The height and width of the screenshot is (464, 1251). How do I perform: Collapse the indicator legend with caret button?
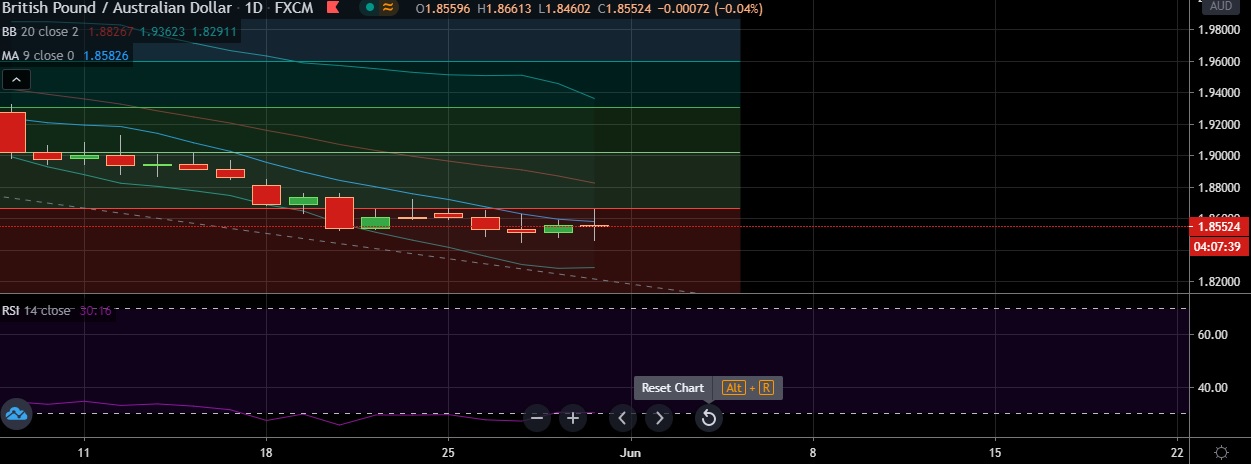pyautogui.click(x=17, y=80)
